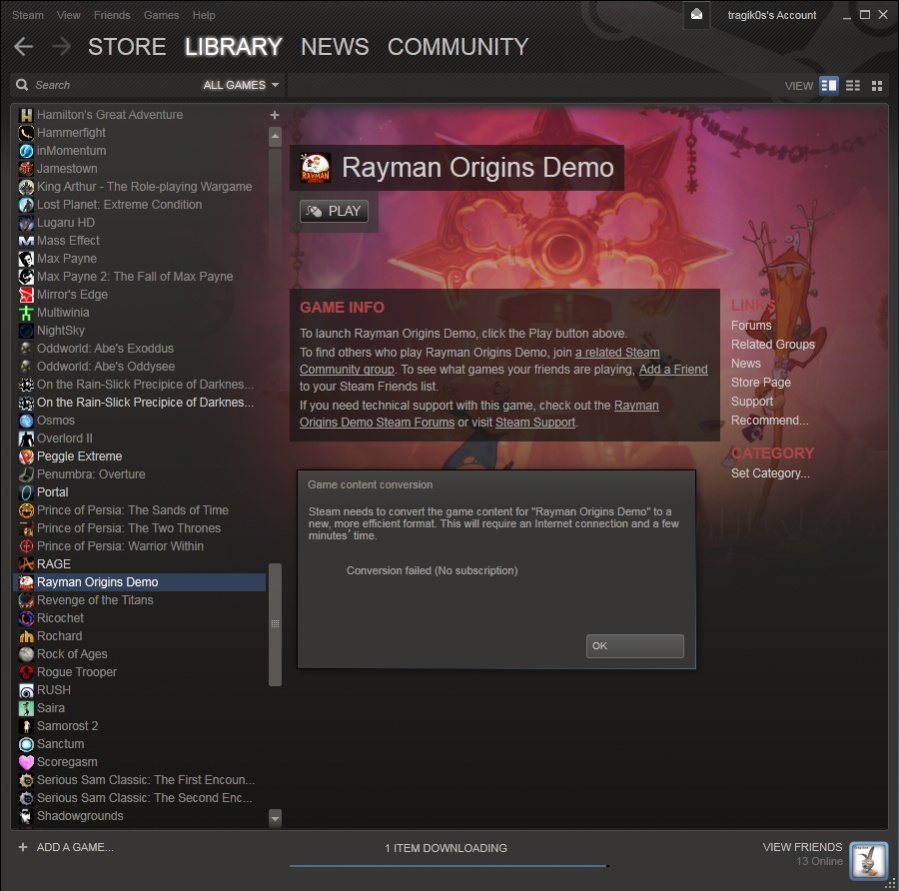
Task: Click the Ricochet game icon
Action: [x=26, y=618]
